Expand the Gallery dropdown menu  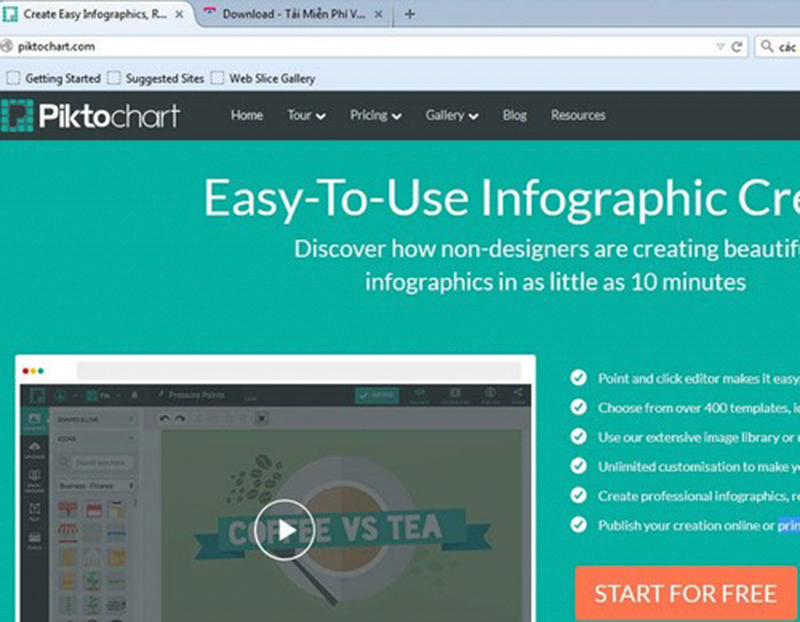click(452, 115)
